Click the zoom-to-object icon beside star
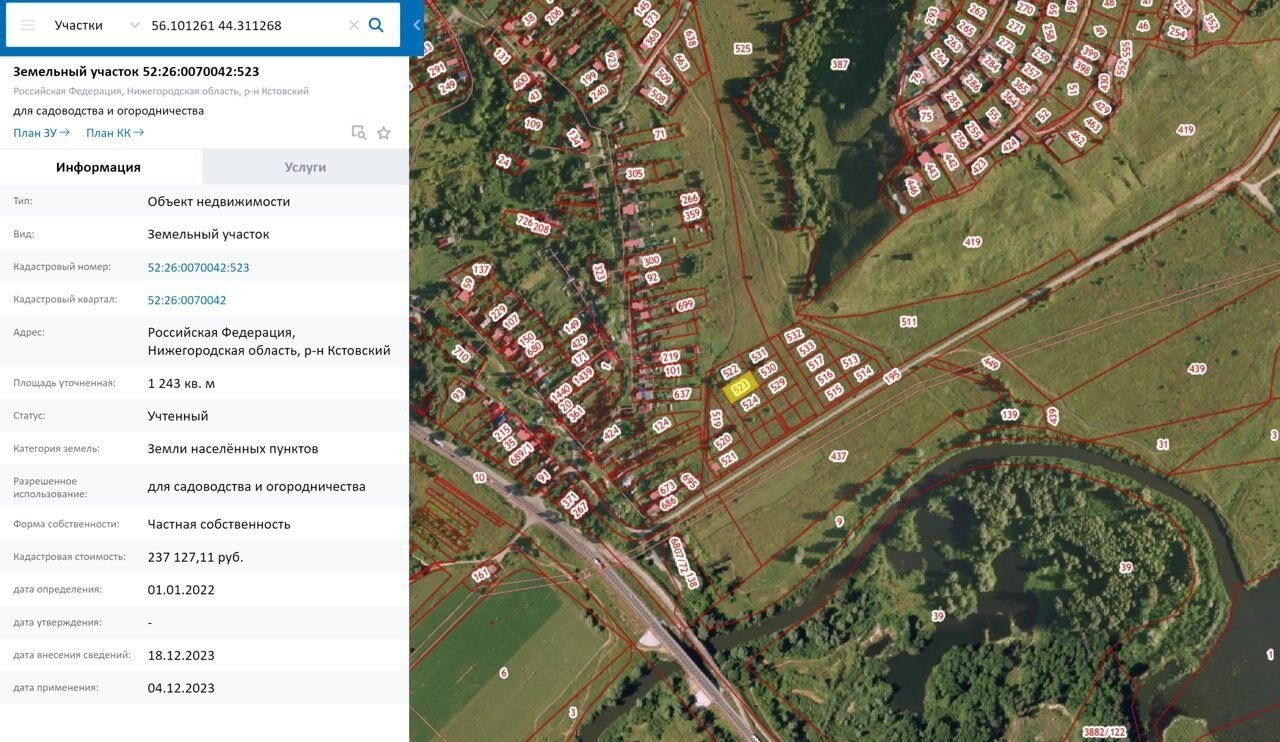Screen dimensions: 1280x742 358,133
